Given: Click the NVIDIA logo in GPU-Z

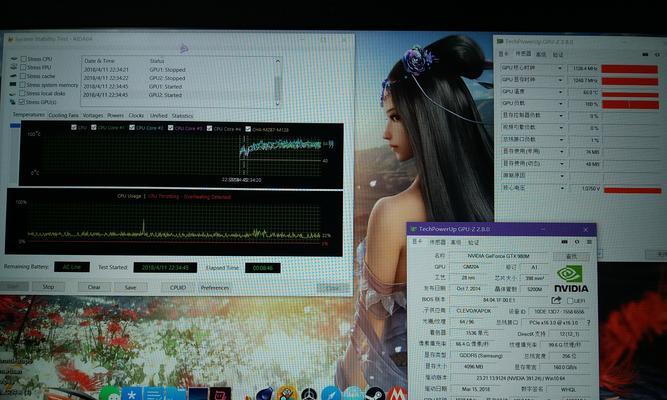Looking at the screenshot, I should tap(571, 279).
